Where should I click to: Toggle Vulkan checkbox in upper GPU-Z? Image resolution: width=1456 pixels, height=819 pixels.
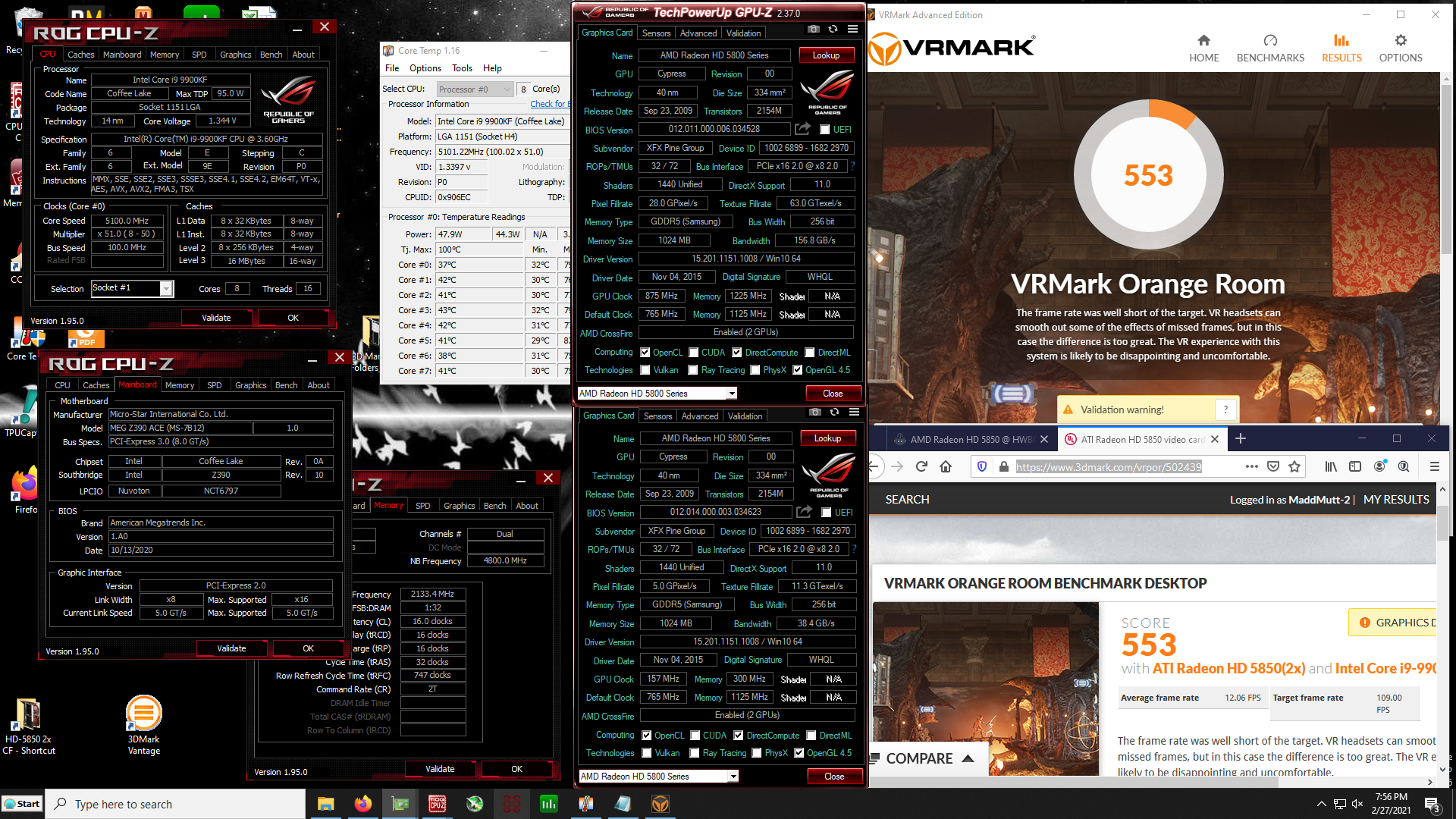pyautogui.click(x=645, y=370)
